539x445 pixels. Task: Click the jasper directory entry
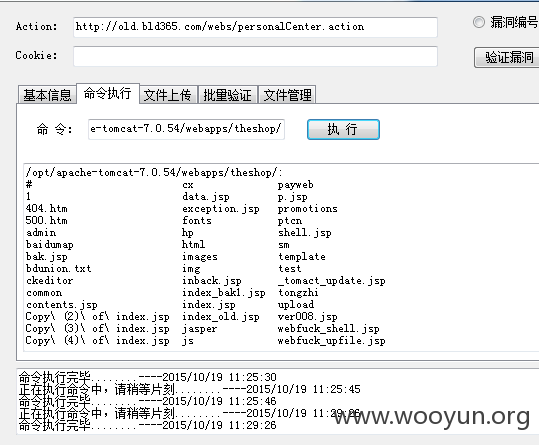[200, 329]
